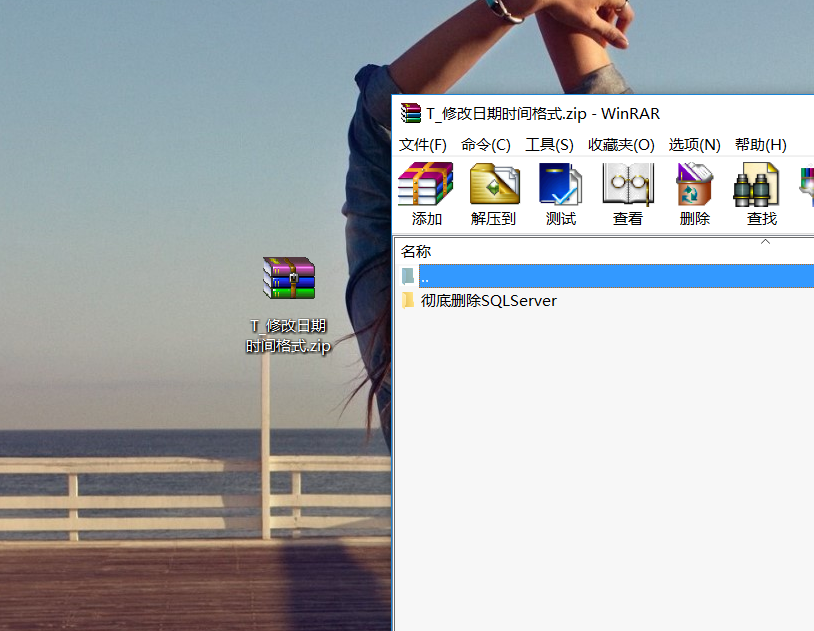Open the 命令(C) menu
The width and height of the screenshot is (814, 631).
[486, 145]
